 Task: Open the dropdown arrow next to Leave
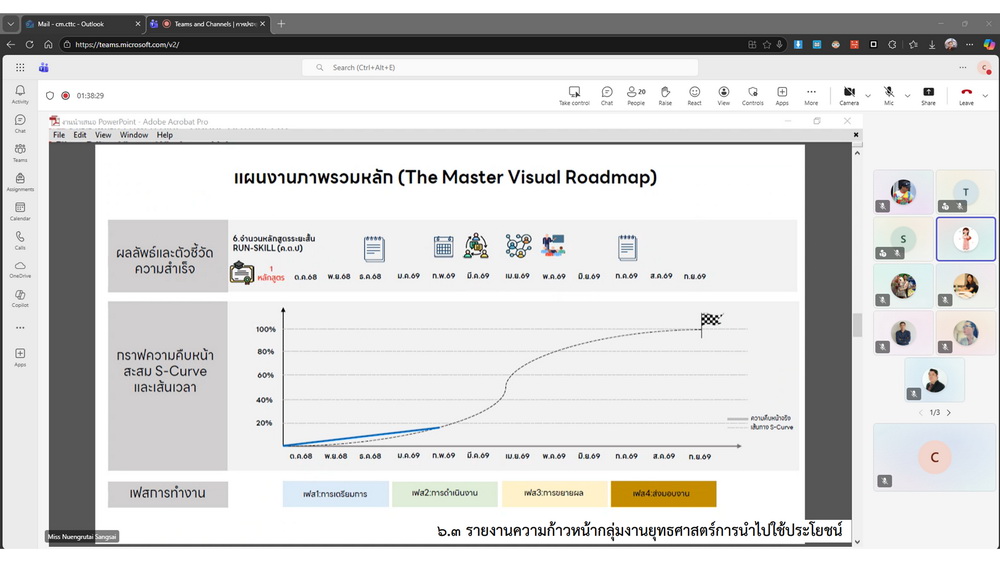pyautogui.click(x=987, y=96)
